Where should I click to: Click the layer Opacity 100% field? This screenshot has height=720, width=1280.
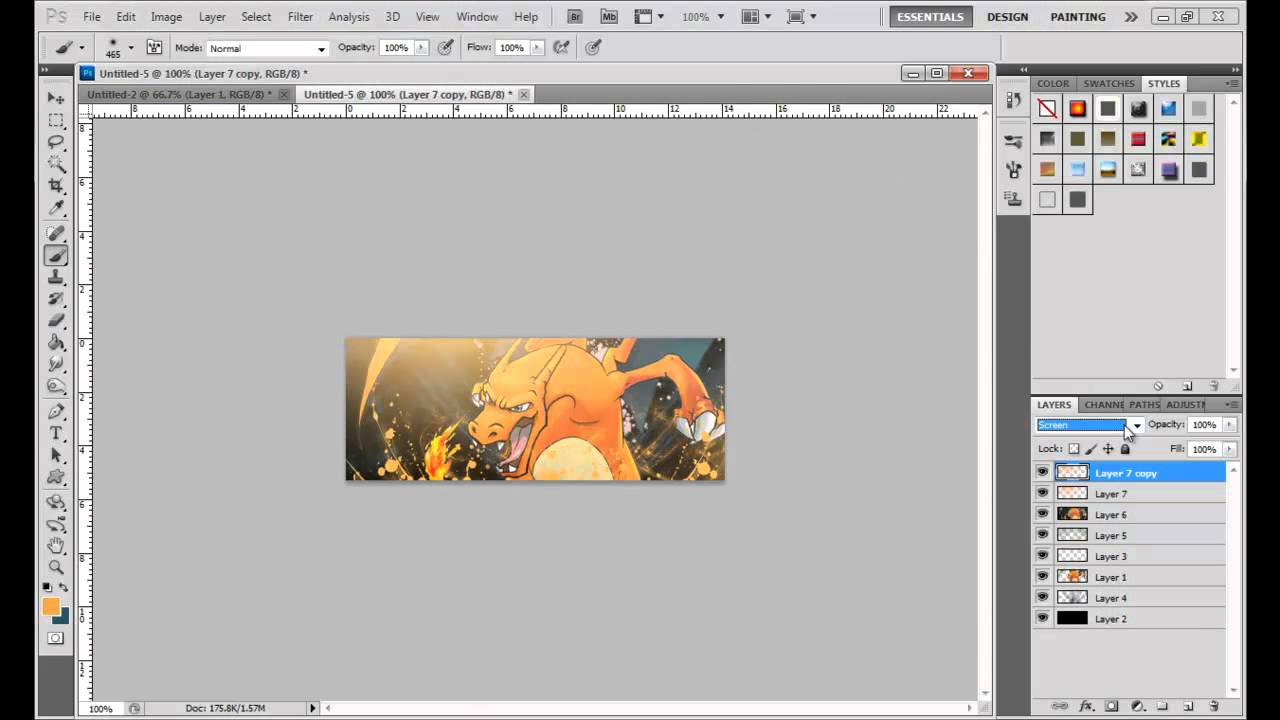[1205, 425]
